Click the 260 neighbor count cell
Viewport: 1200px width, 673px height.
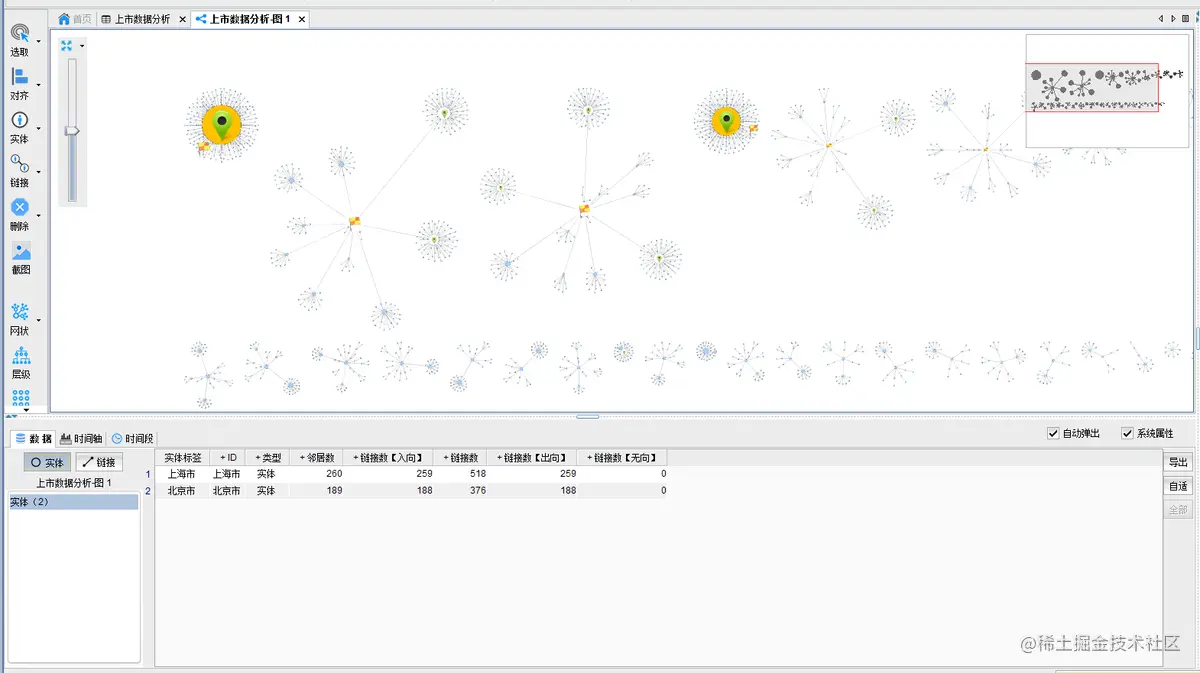[x=317, y=474]
